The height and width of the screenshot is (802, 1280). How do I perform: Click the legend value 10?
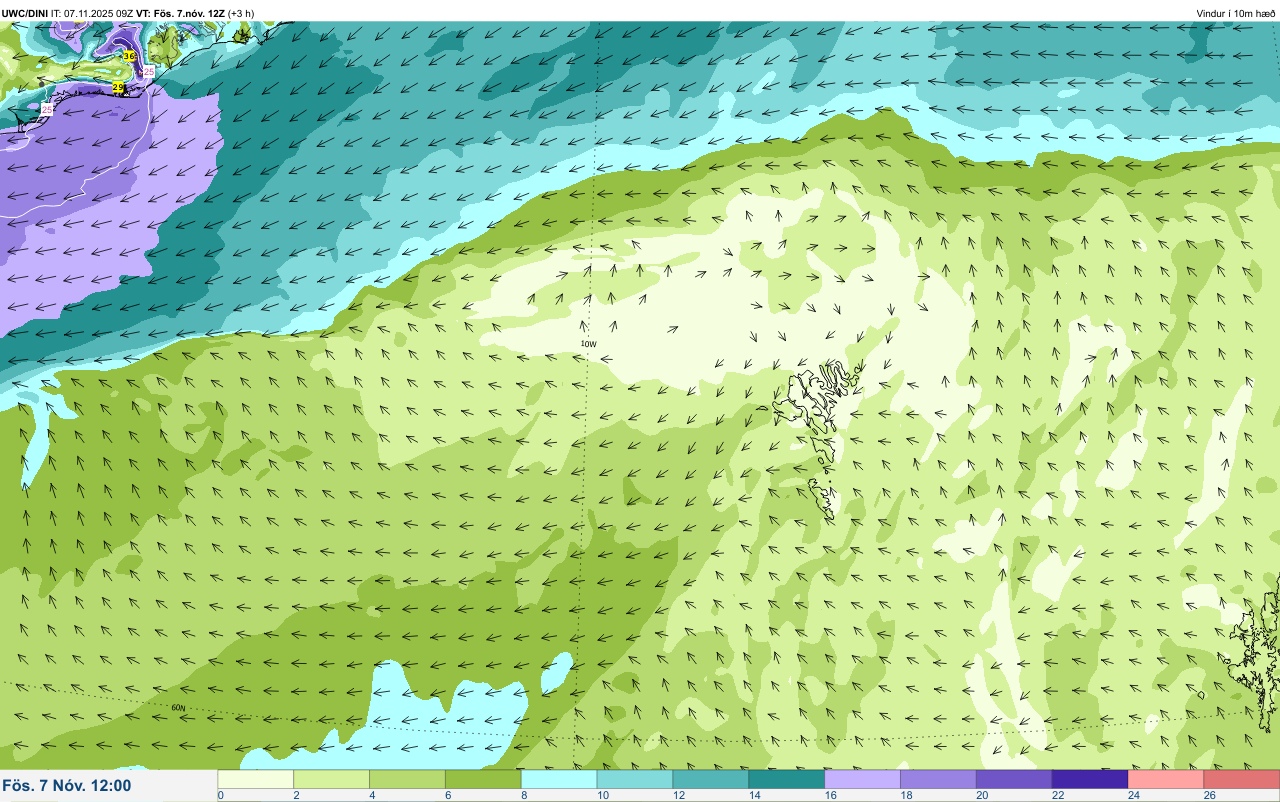coord(603,796)
